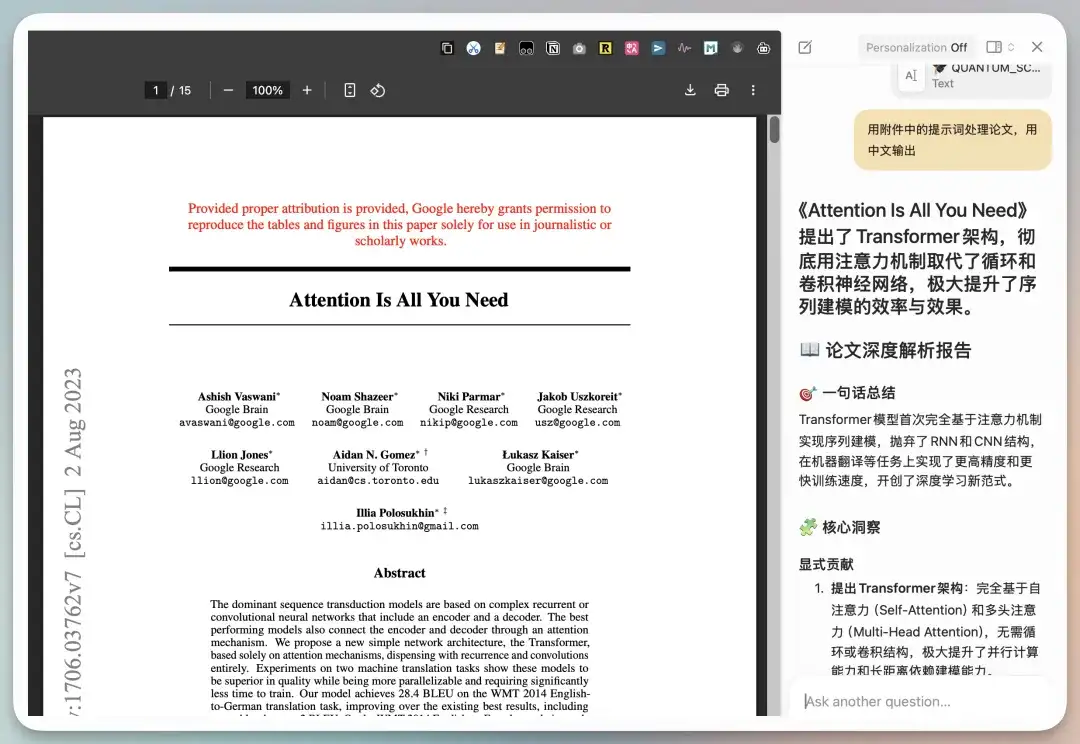Click the 核心洞察 section heading
This screenshot has height=744, width=1080.
point(851,527)
